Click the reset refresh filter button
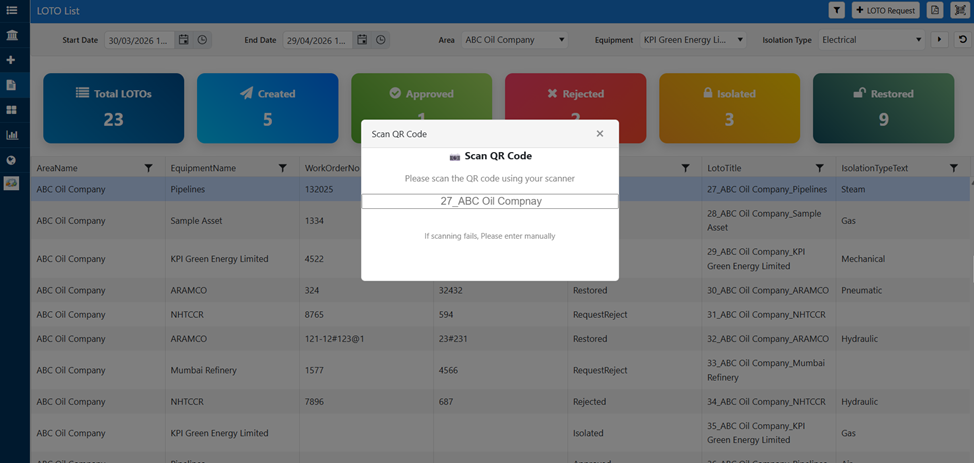 click(962, 40)
